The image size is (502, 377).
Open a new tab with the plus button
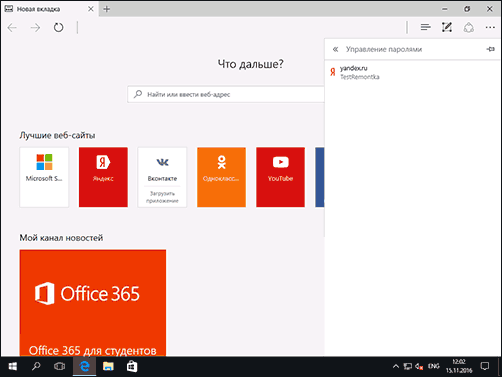[x=107, y=9]
